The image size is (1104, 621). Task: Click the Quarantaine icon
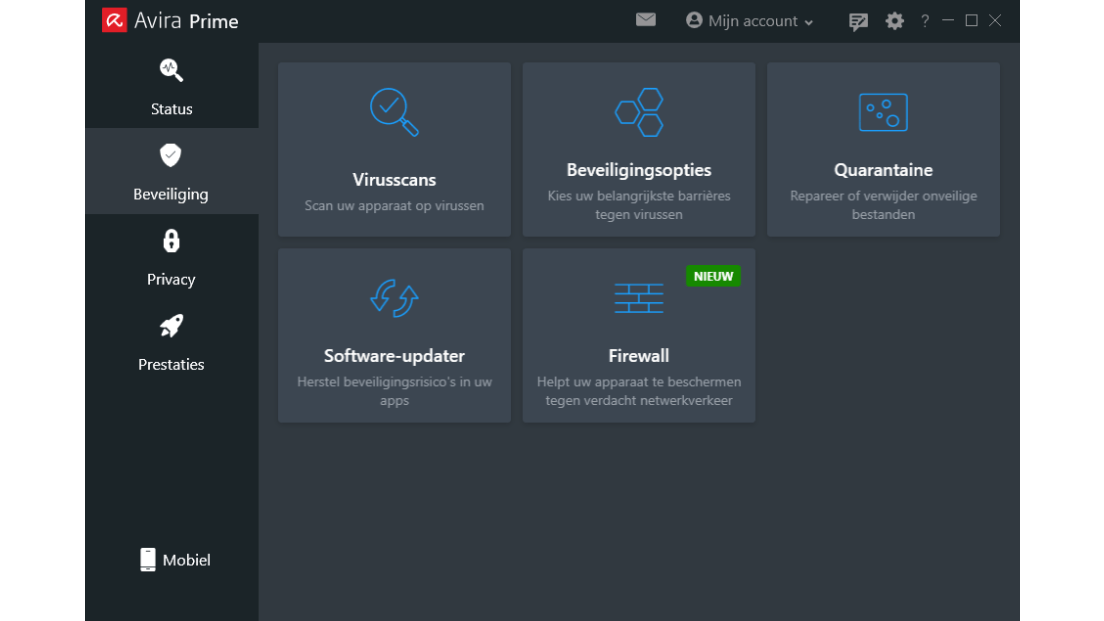click(x=884, y=112)
